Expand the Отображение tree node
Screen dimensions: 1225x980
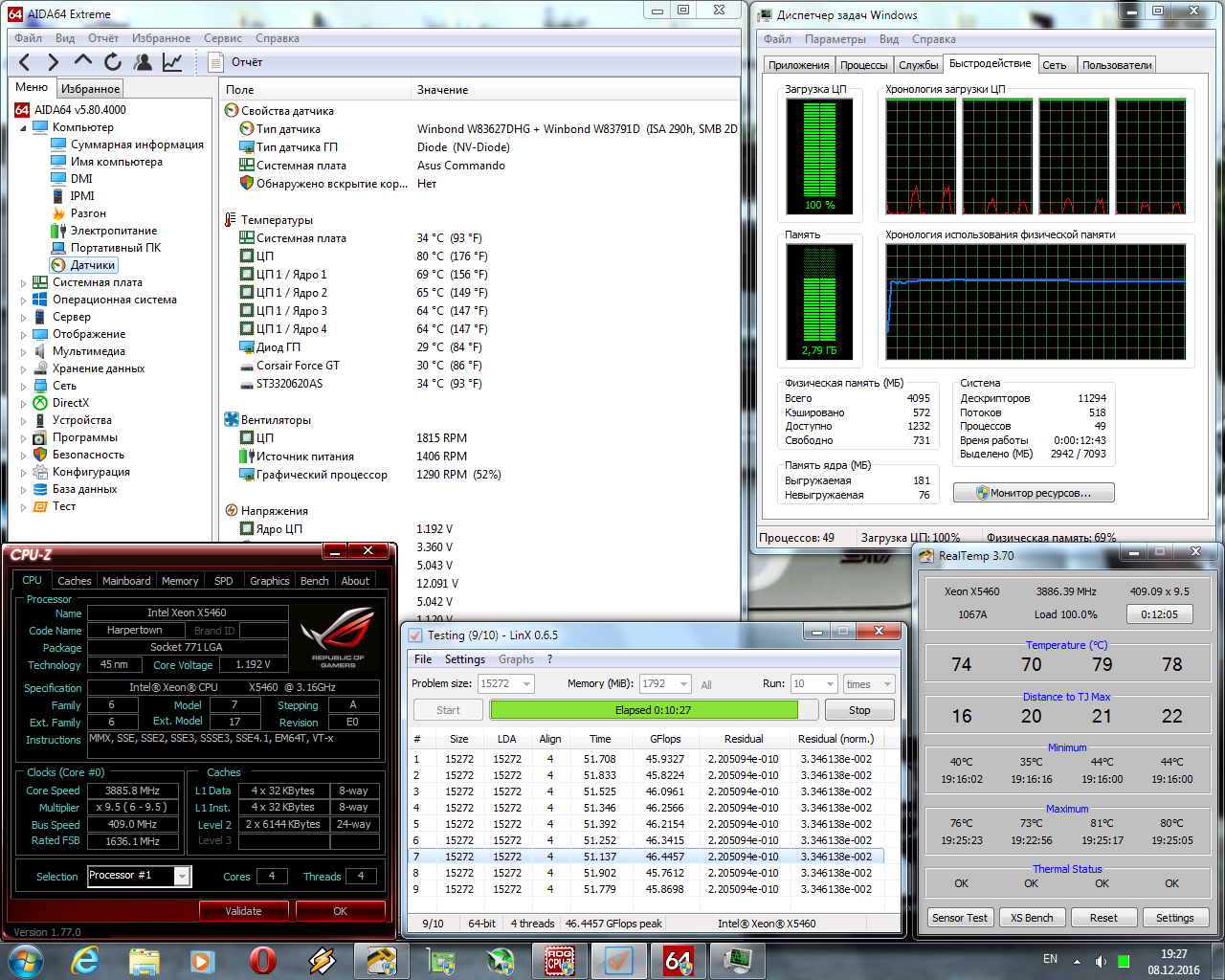(x=24, y=334)
